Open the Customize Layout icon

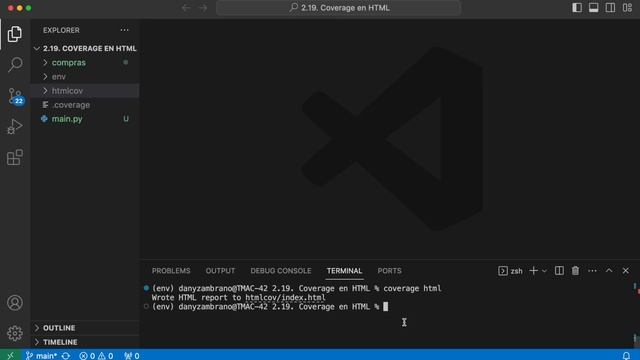(x=627, y=8)
